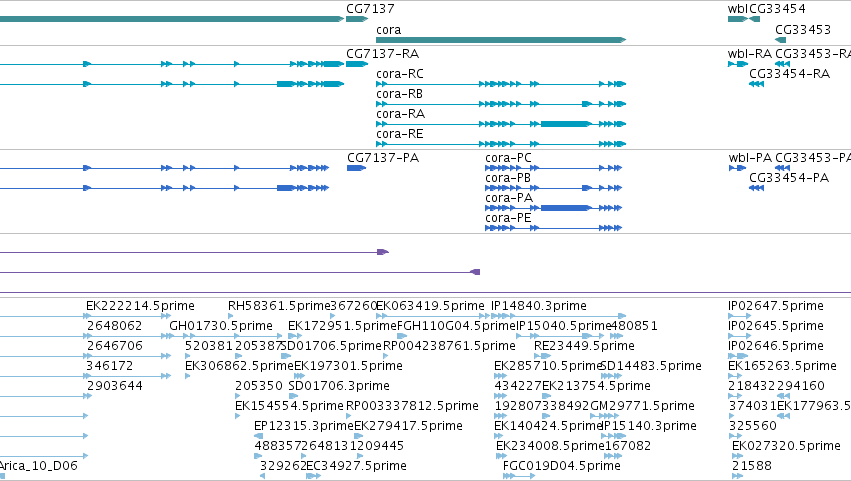Screen dimensions: 851x481
Task: Click the CG33454-PA coding label
Action: [x=789, y=178]
